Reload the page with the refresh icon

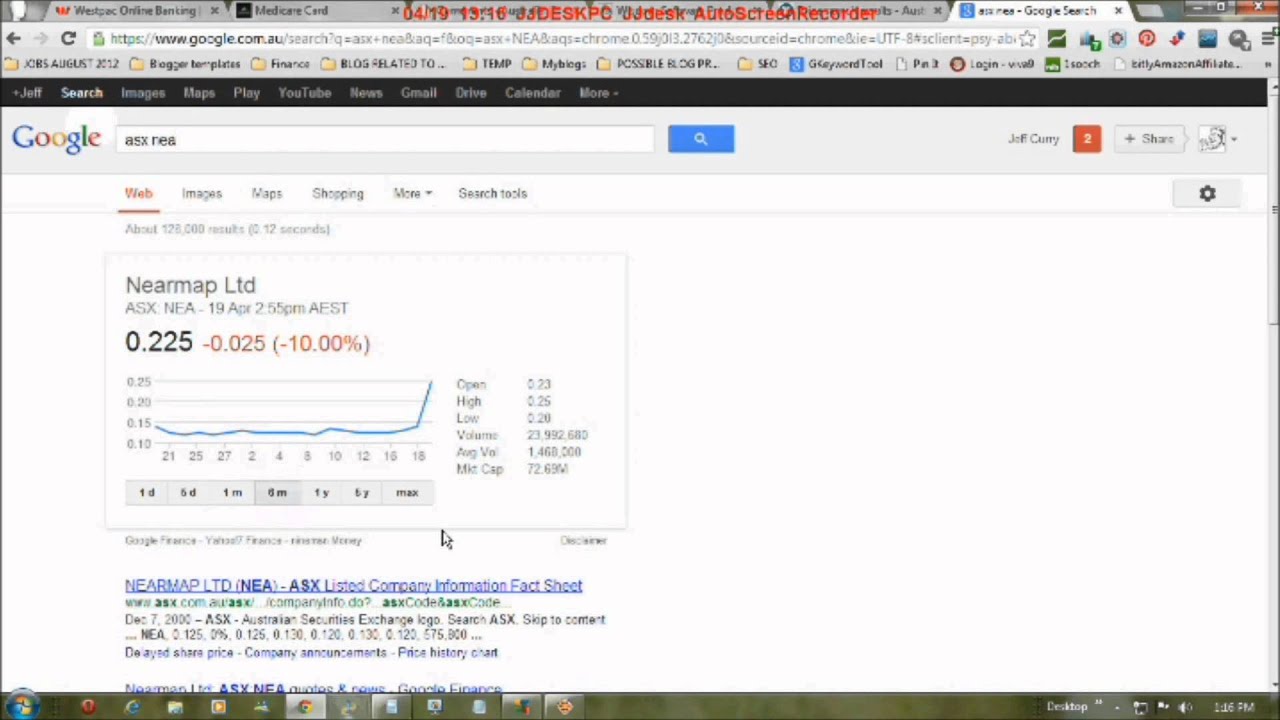[68, 39]
